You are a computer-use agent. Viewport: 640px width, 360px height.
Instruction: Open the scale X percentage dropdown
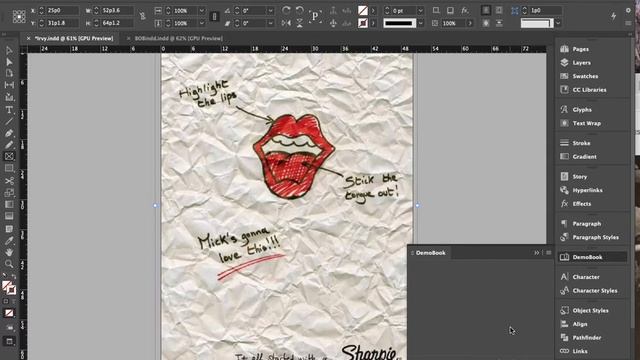(x=202, y=11)
